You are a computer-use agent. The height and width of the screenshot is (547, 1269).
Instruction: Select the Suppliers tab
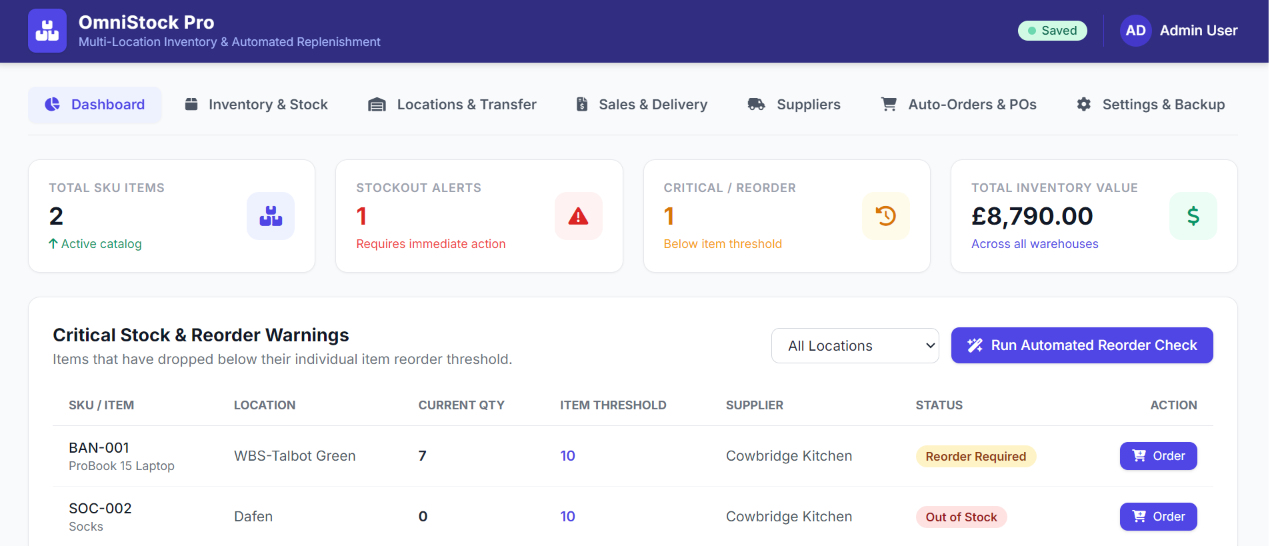click(x=794, y=104)
